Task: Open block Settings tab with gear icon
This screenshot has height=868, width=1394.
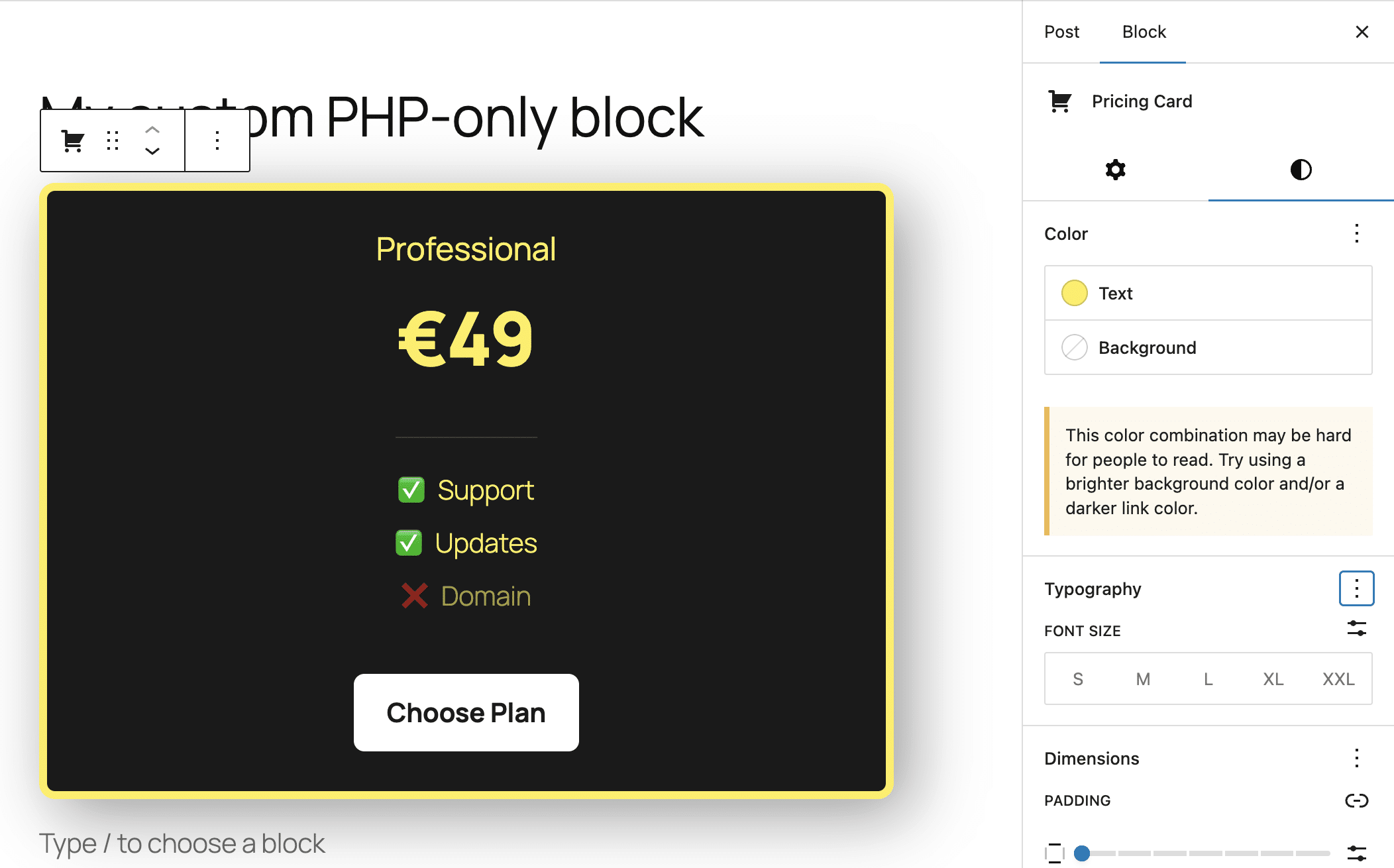Action: [x=1115, y=170]
